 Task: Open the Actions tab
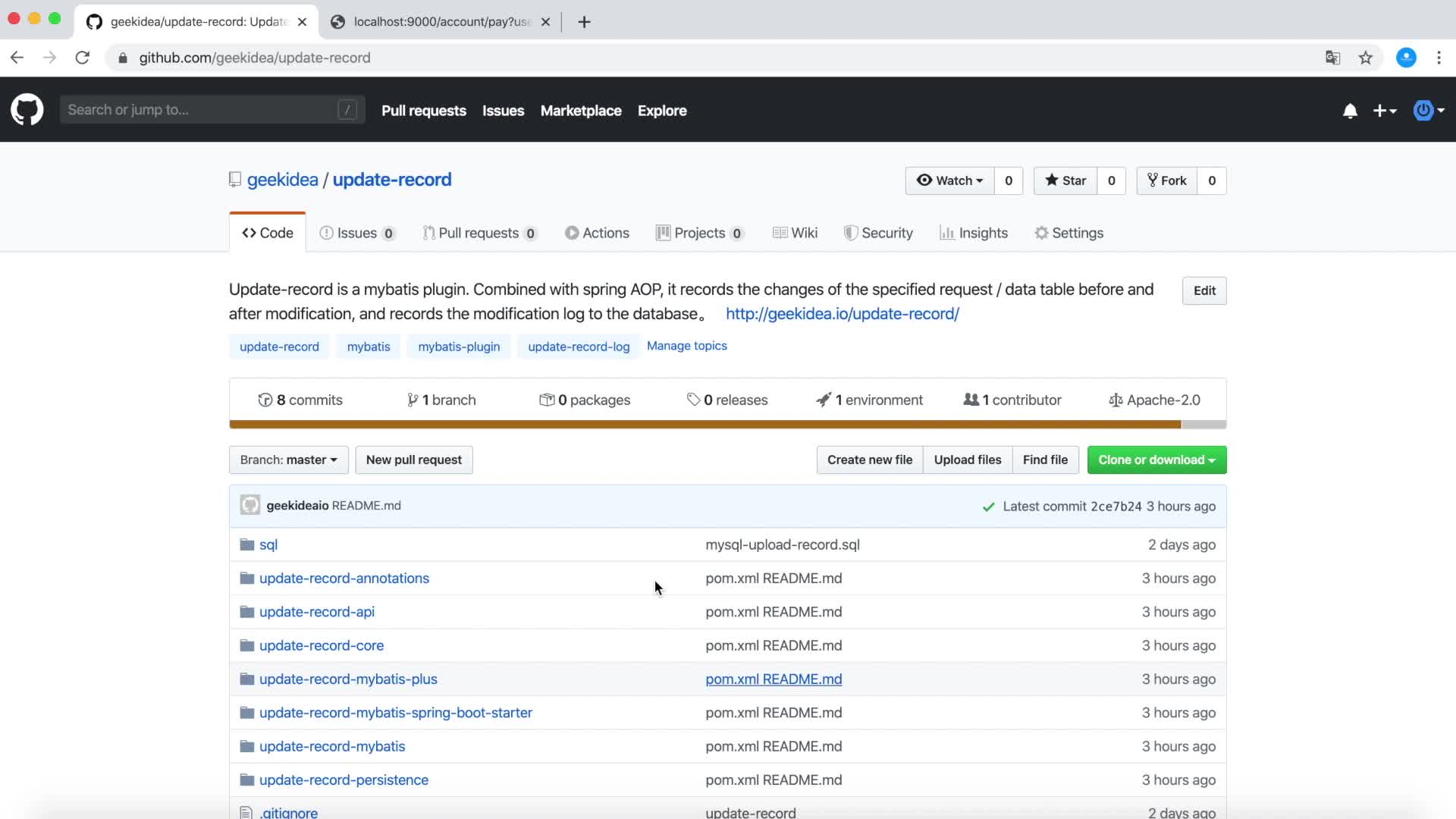(x=597, y=233)
